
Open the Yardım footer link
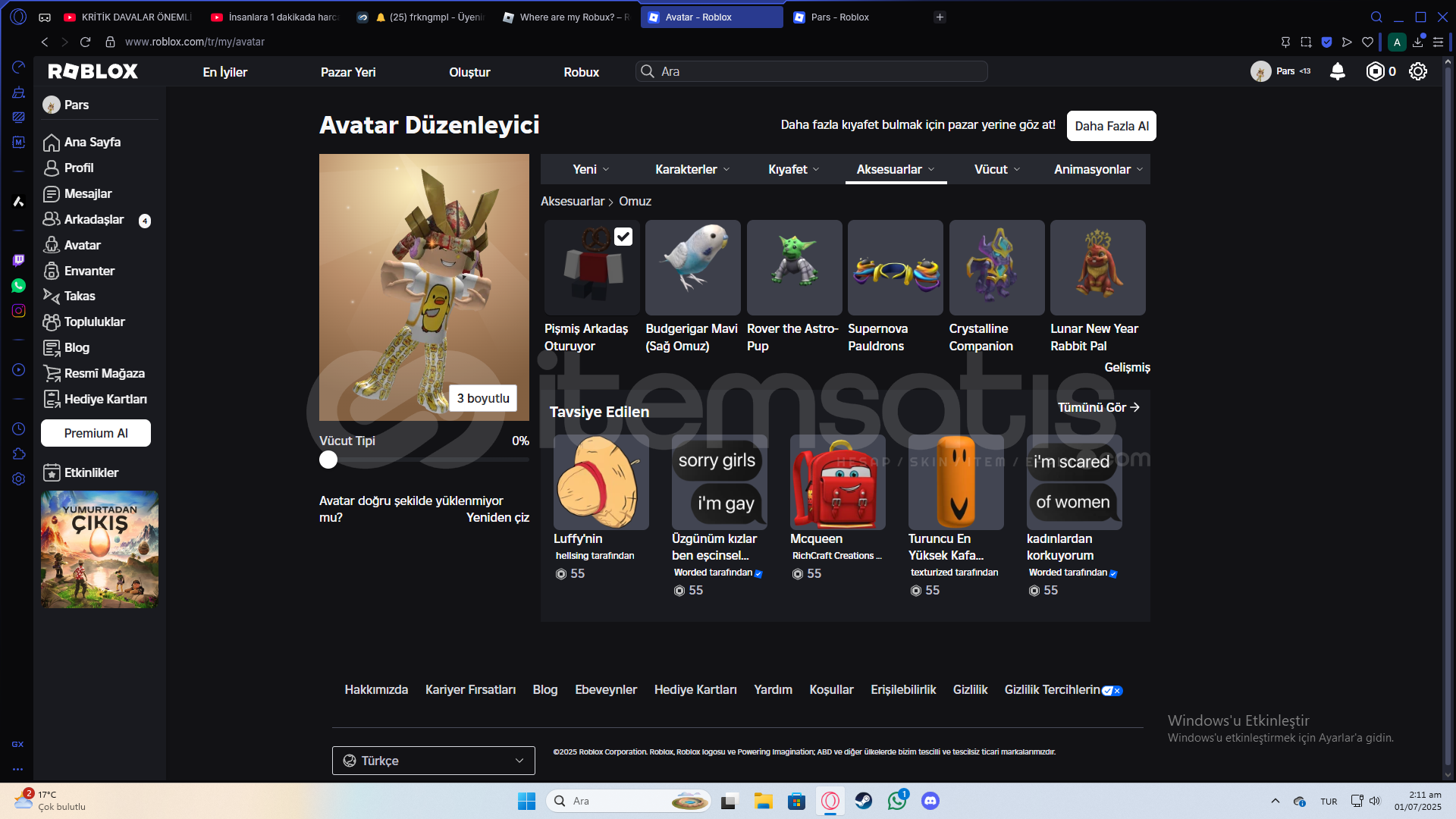pos(773,689)
